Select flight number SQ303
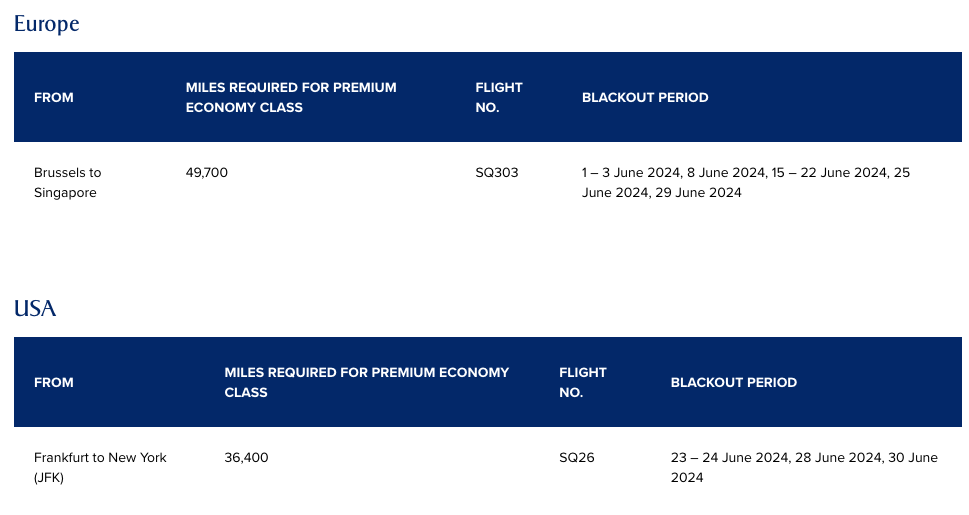The image size is (969, 515). (497, 172)
